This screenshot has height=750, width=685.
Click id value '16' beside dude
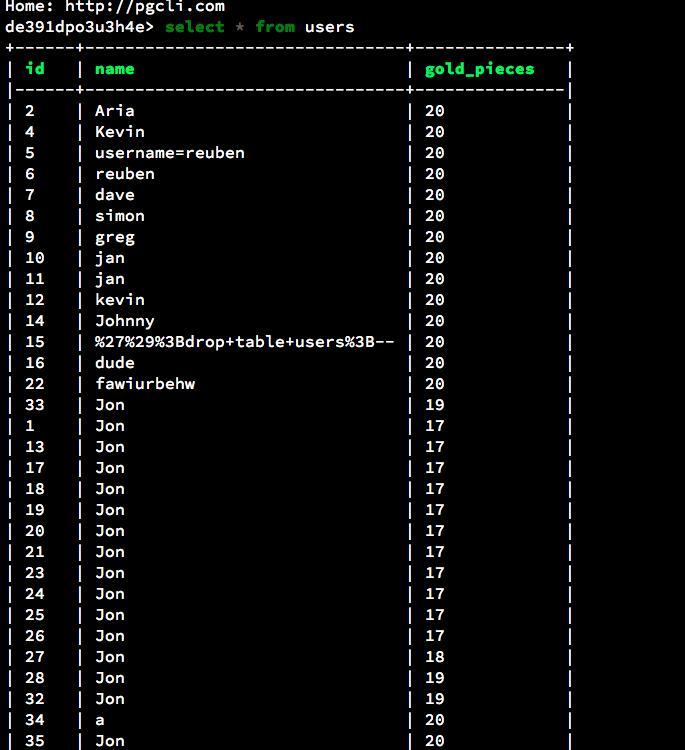pos(35,363)
